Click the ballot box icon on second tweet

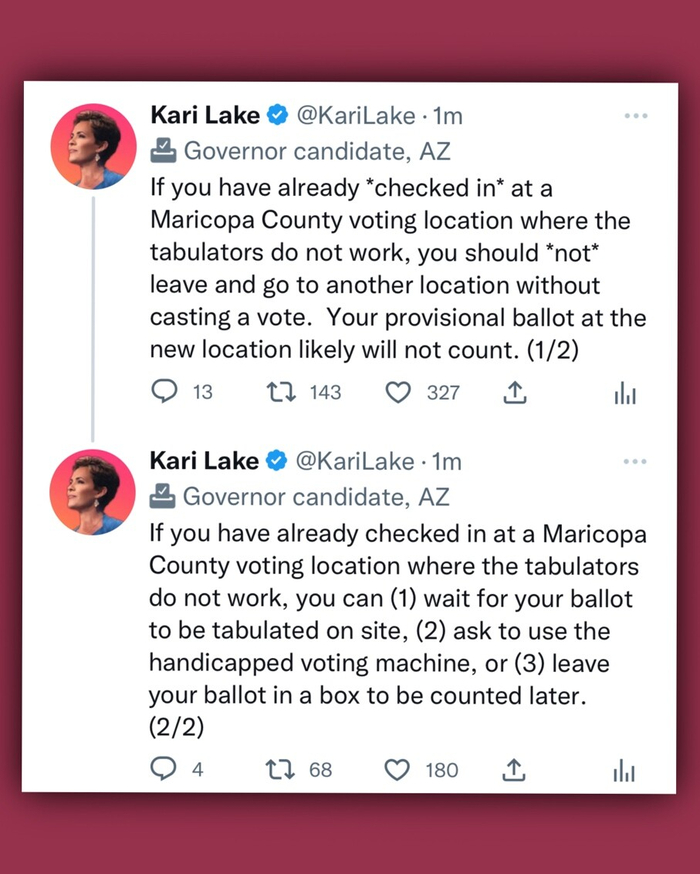click(163, 496)
